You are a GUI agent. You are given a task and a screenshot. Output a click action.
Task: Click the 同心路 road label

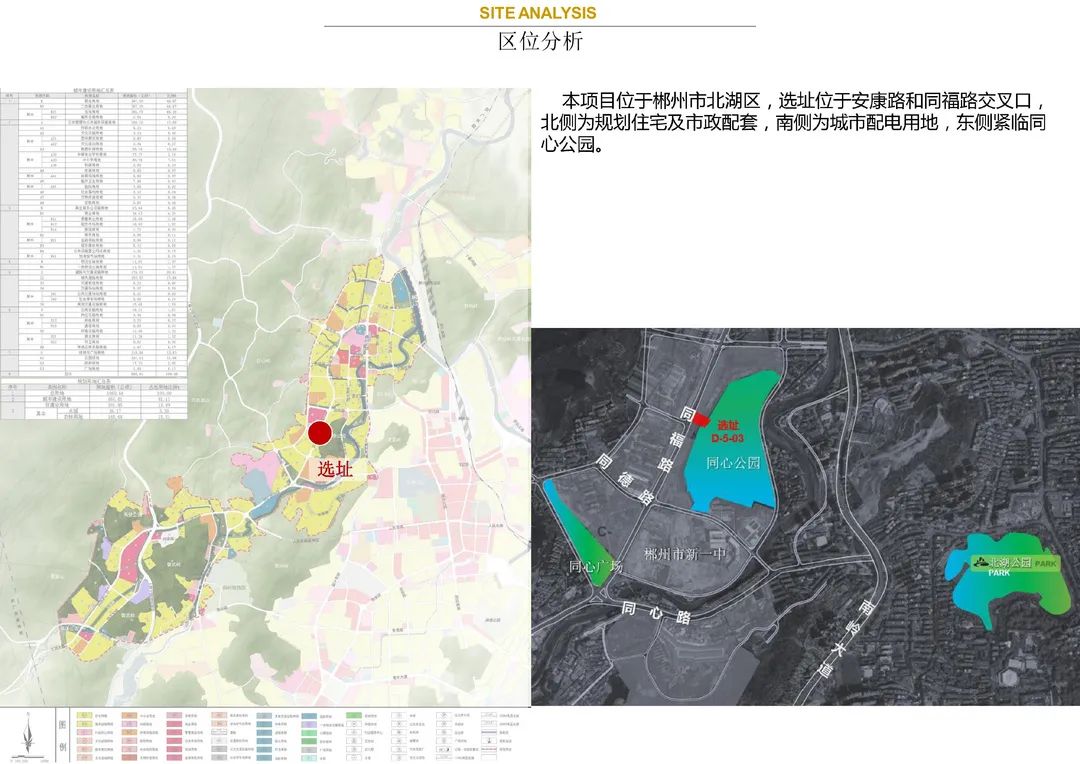pos(656,612)
